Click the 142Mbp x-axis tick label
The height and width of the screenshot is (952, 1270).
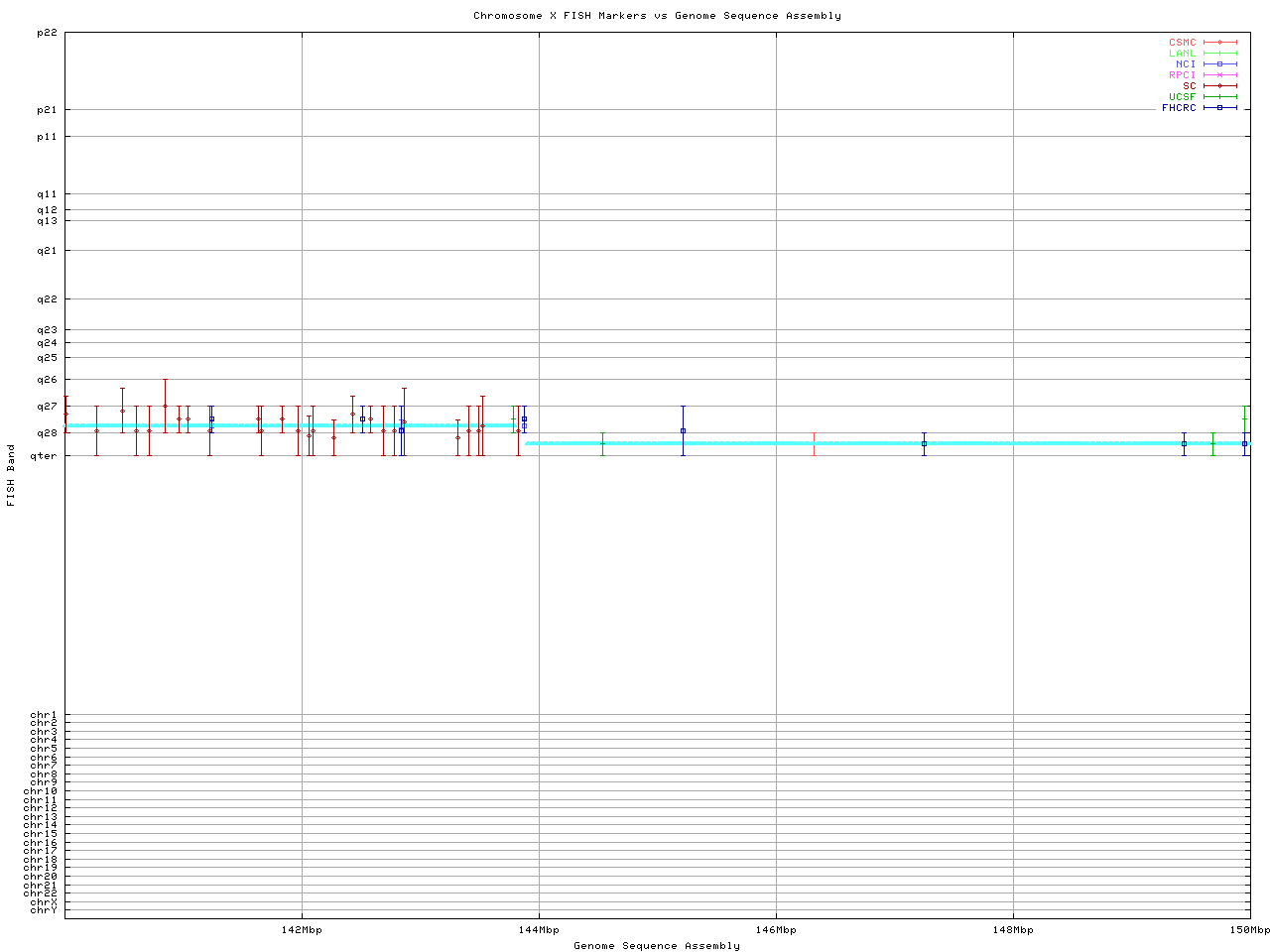tap(302, 930)
